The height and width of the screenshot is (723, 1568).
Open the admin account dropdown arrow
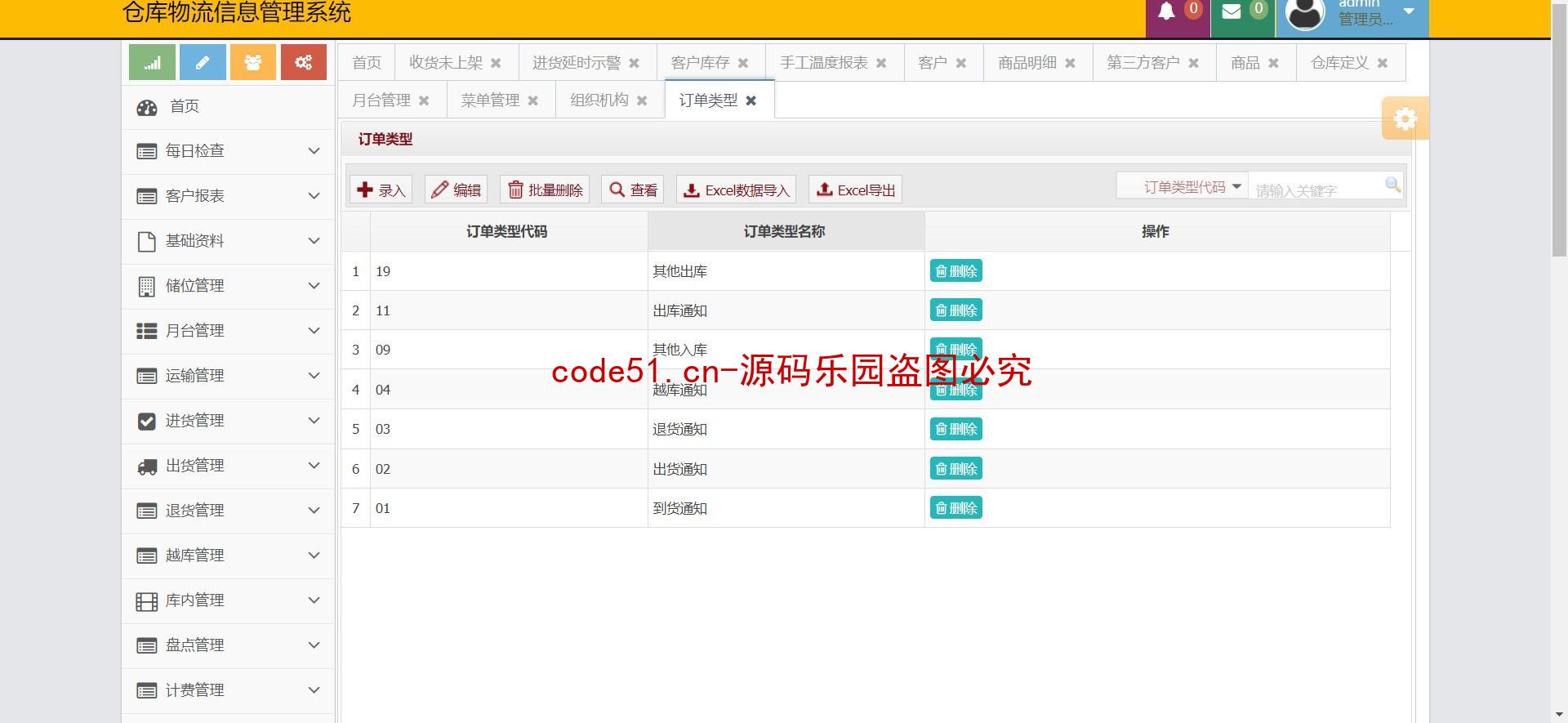coord(1409,11)
